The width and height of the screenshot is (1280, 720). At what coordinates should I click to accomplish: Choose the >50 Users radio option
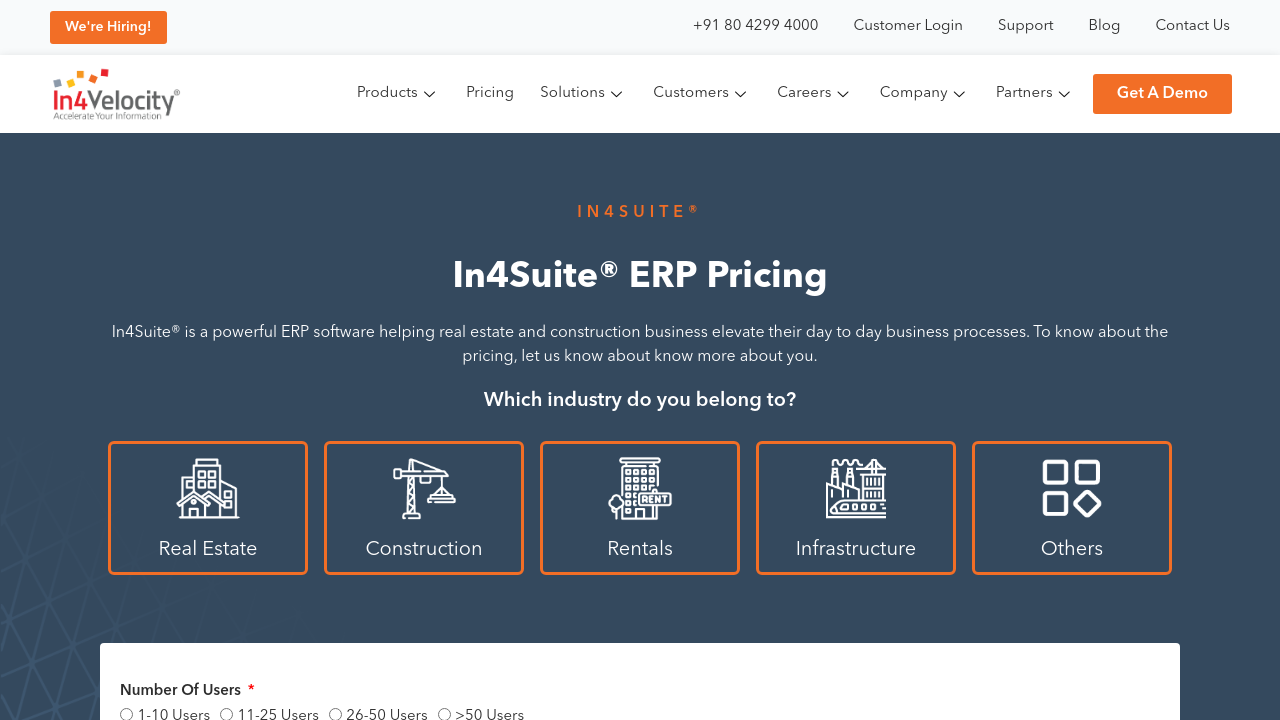pyautogui.click(x=445, y=715)
